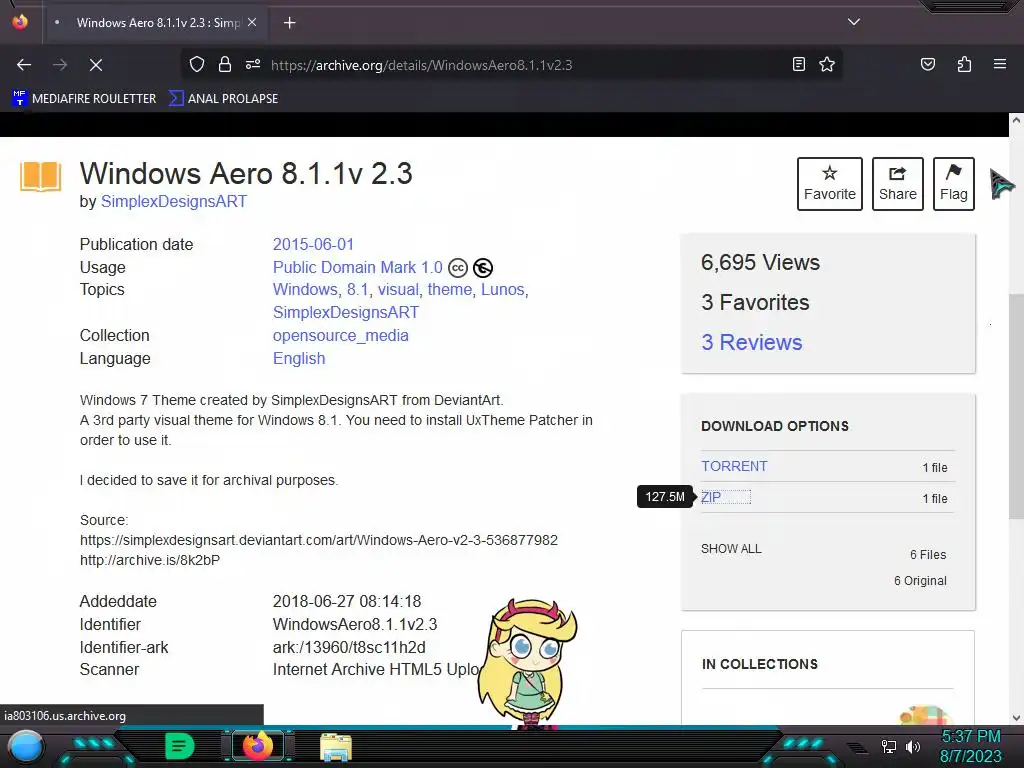The image size is (1024, 768).
Task: Click the 6,695 Views text
Action: 760,263
